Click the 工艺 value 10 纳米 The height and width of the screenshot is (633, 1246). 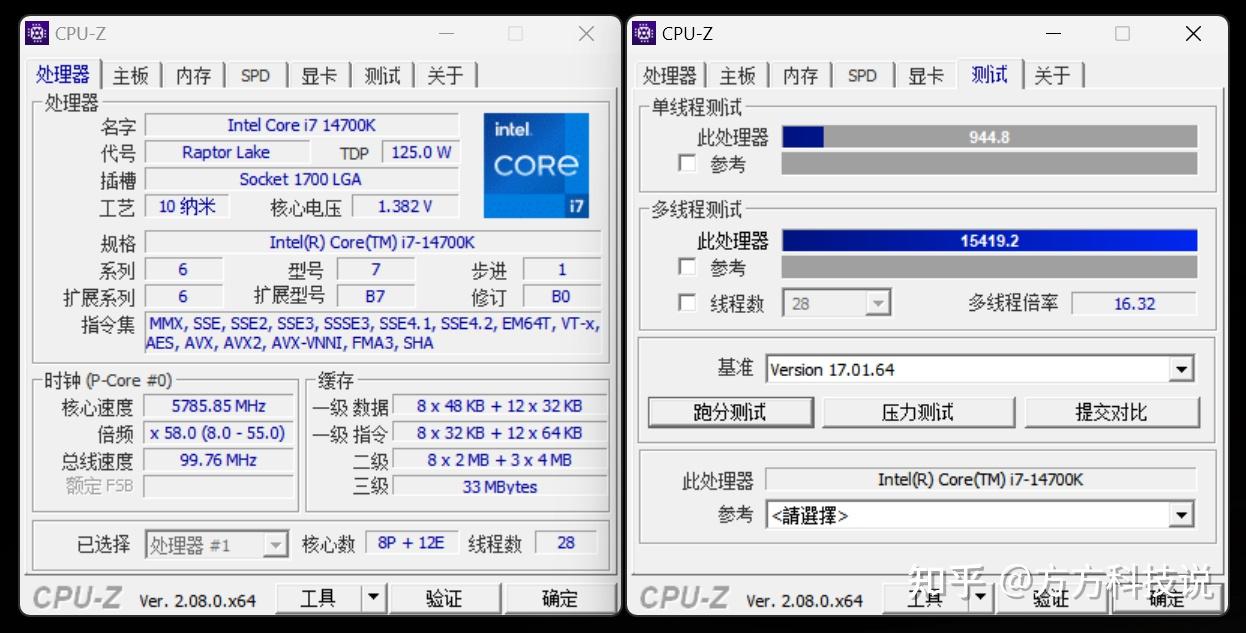[x=187, y=206]
